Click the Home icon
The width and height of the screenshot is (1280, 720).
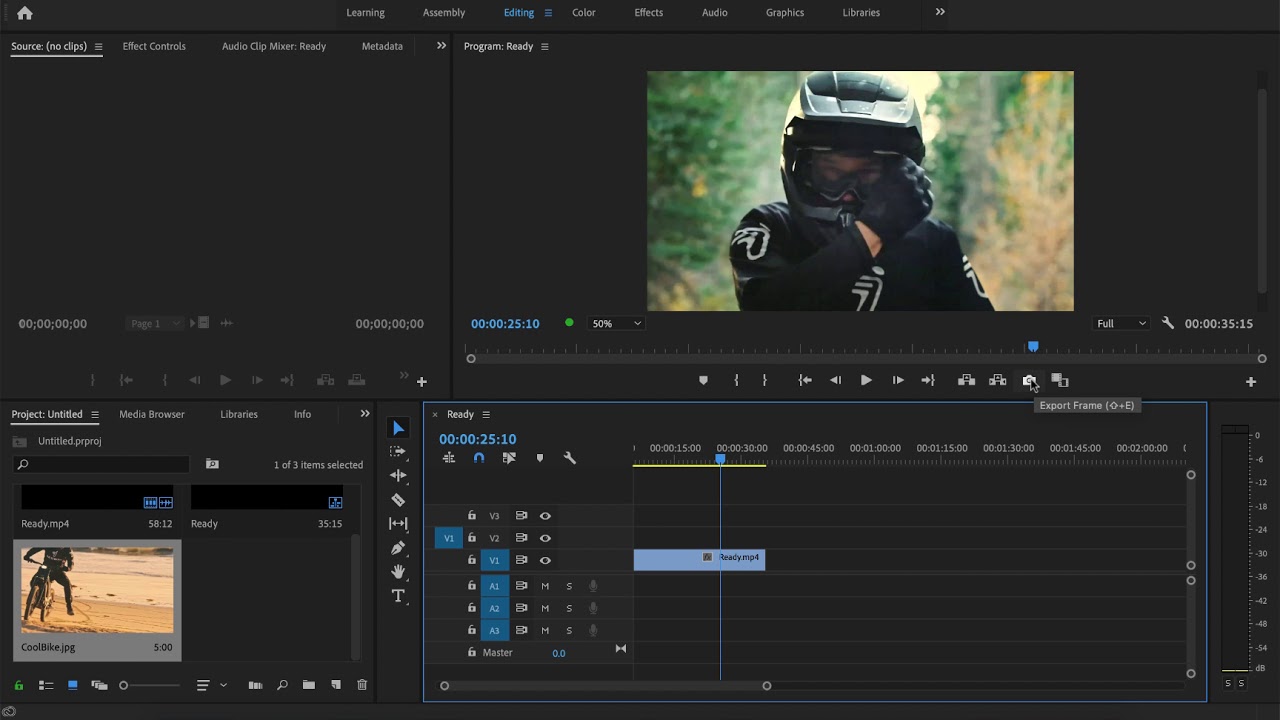click(25, 13)
